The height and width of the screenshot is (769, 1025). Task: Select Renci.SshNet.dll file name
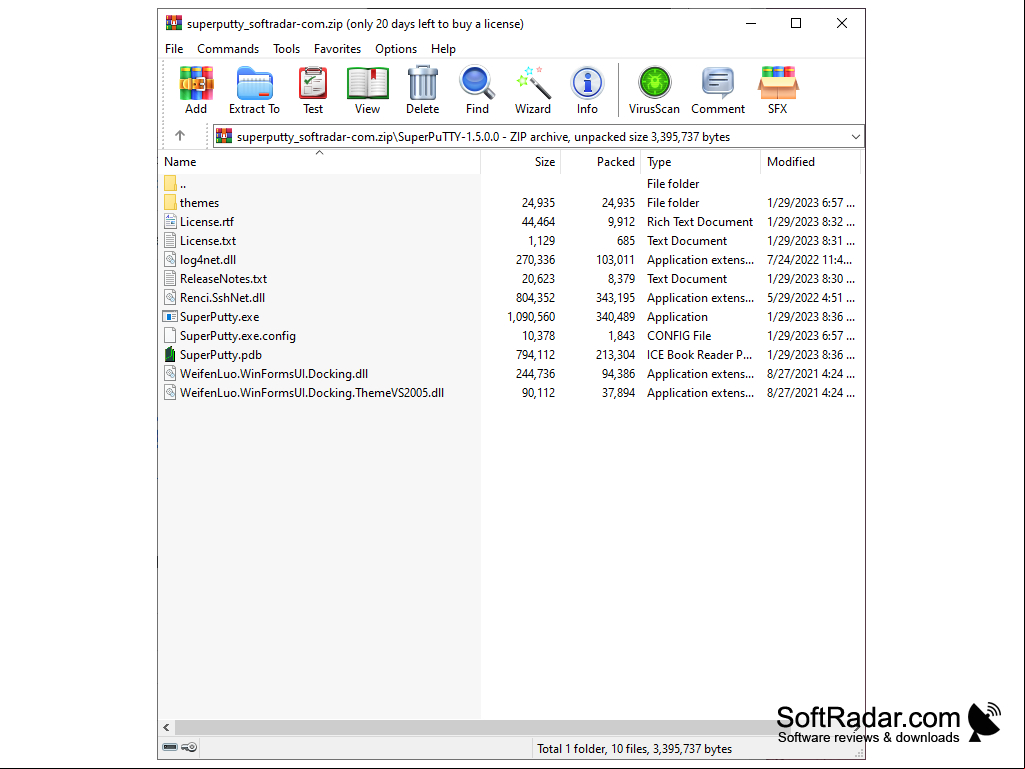point(222,298)
